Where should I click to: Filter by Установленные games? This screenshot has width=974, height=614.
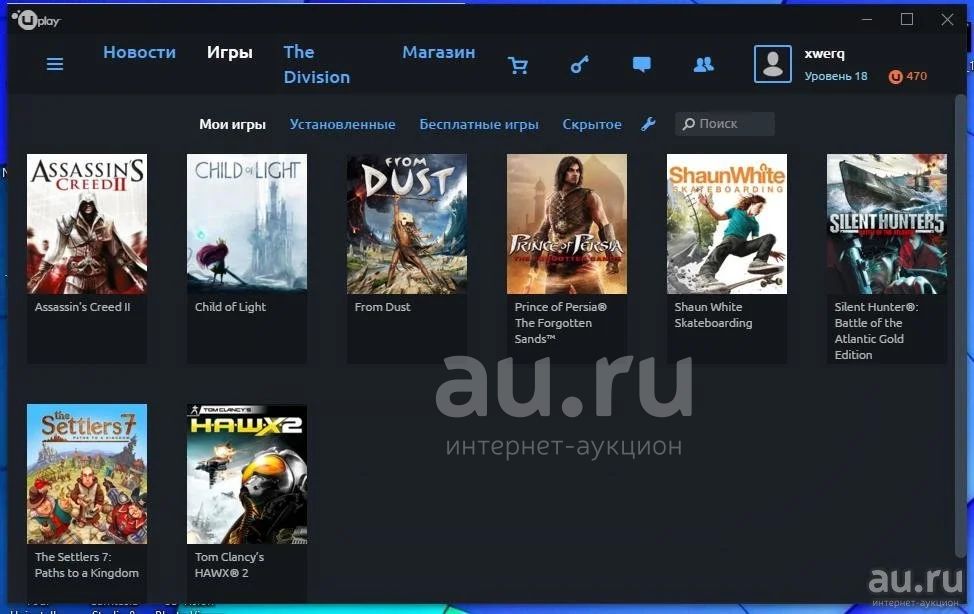(342, 124)
